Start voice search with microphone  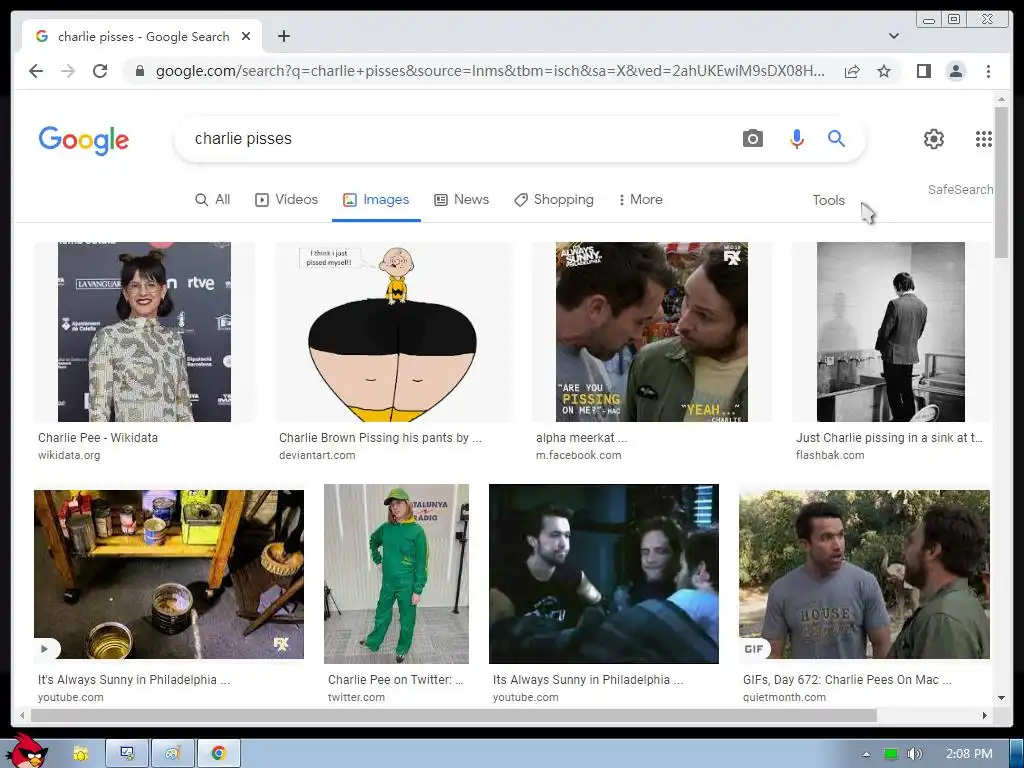pos(797,138)
